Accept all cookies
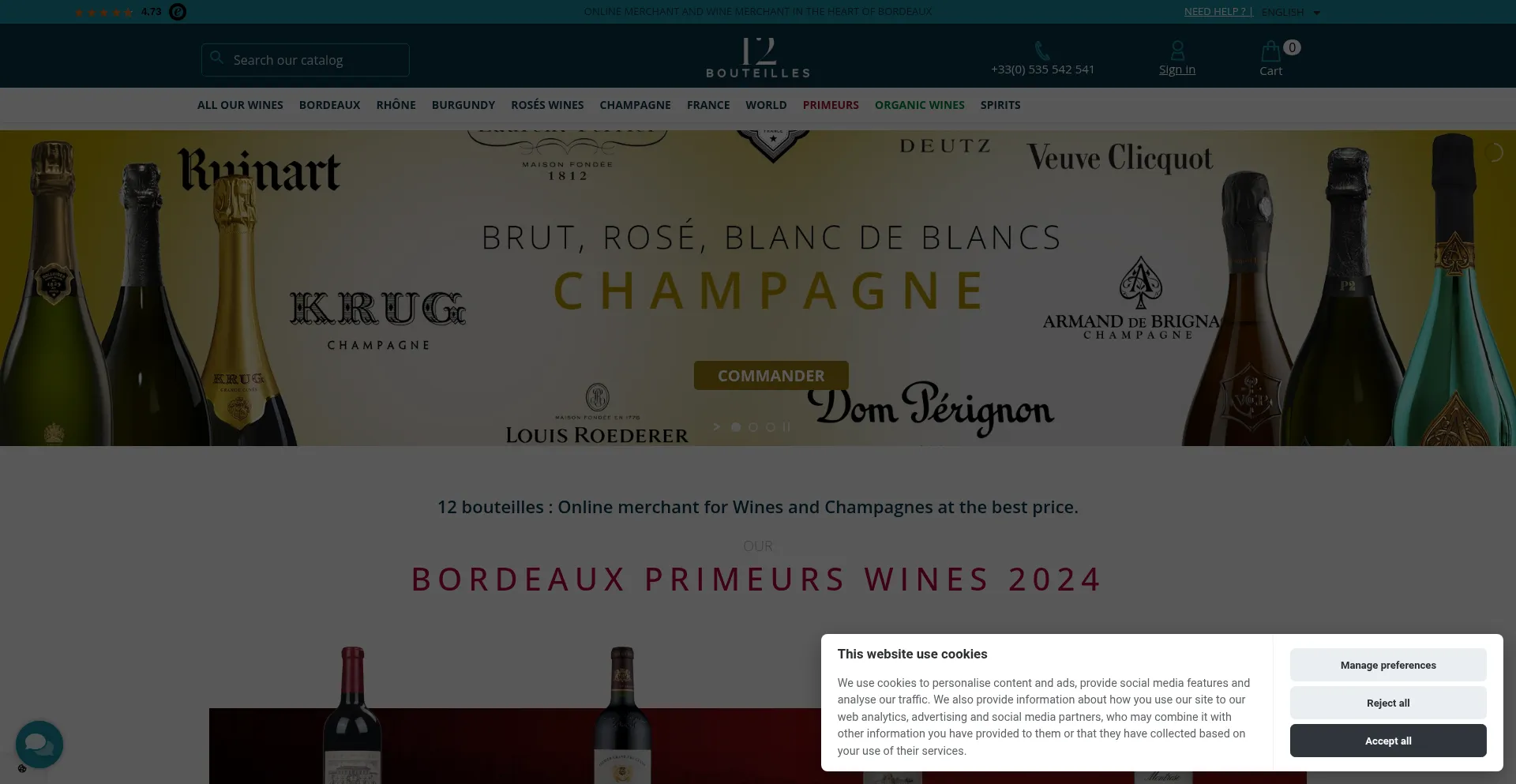The width and height of the screenshot is (1516, 784). click(1388, 741)
